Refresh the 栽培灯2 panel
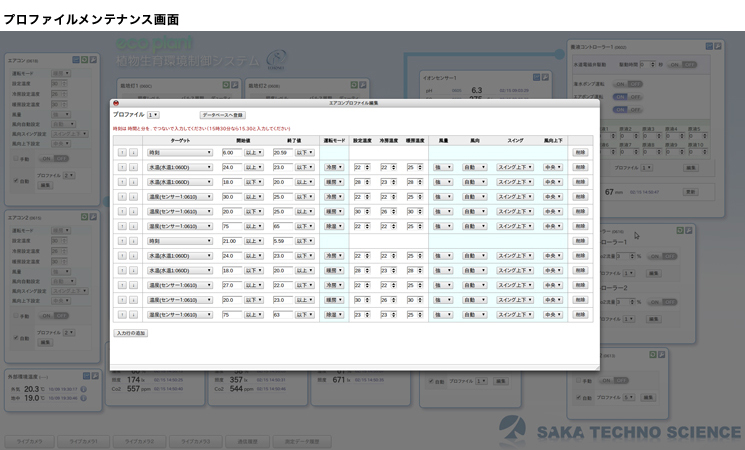Viewport: 745px width, 450px height. 353,85
